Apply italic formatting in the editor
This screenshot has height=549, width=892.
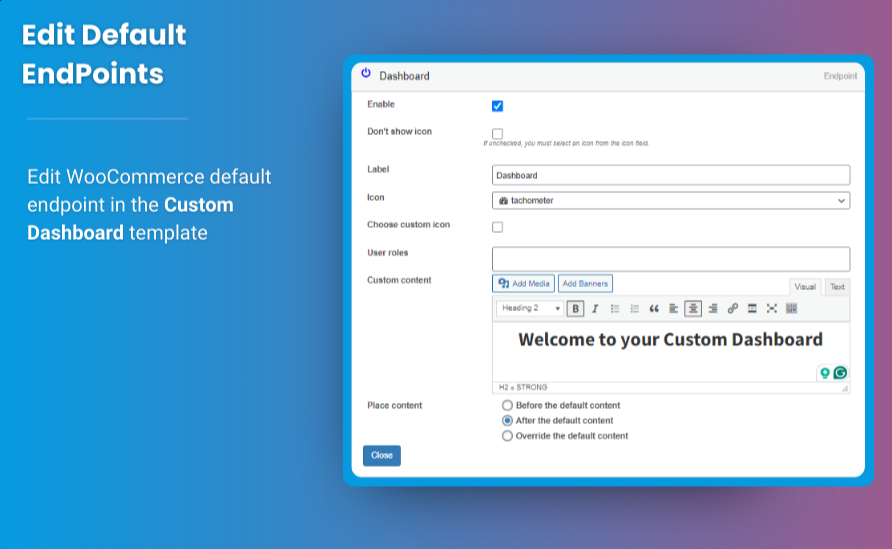click(x=595, y=309)
